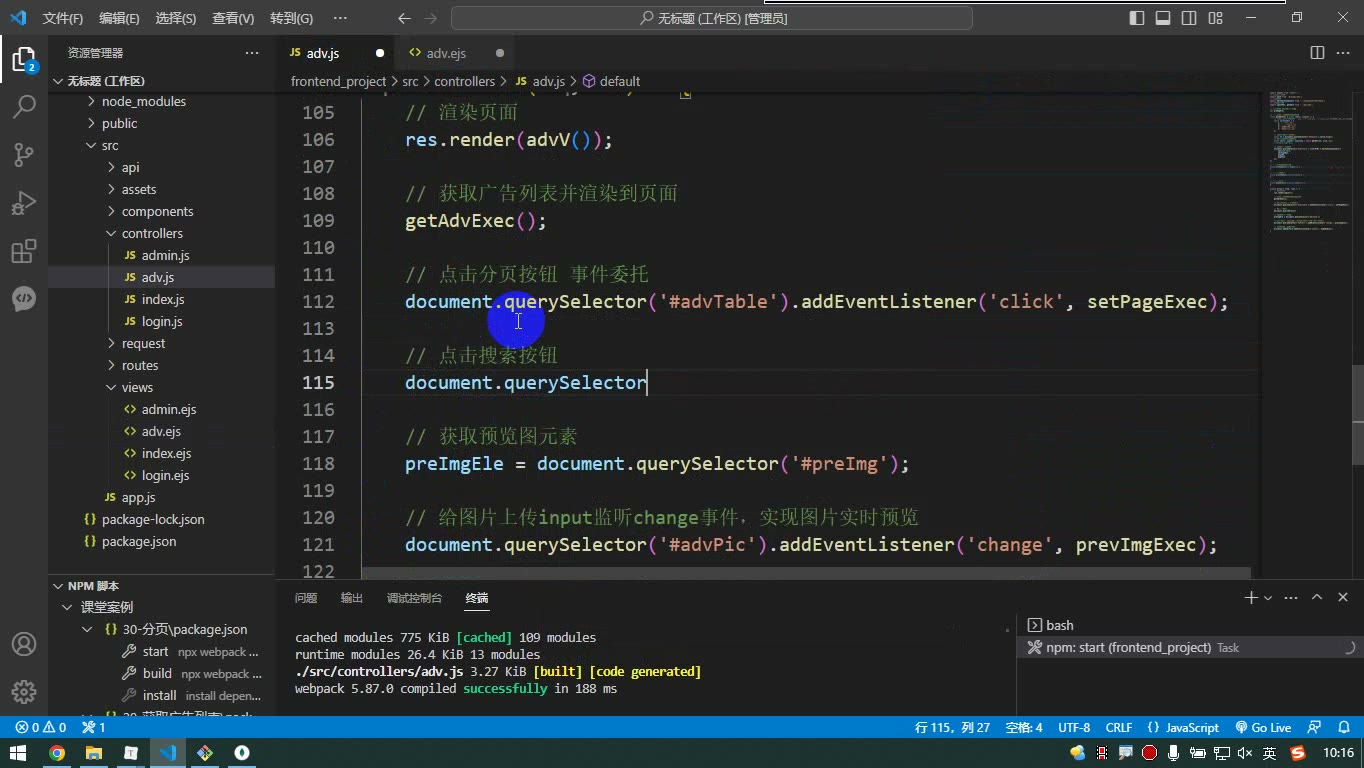Viewport: 1364px width, 768px height.
Task: Click 行 115, 列 27 position indicator
Action: 952,727
